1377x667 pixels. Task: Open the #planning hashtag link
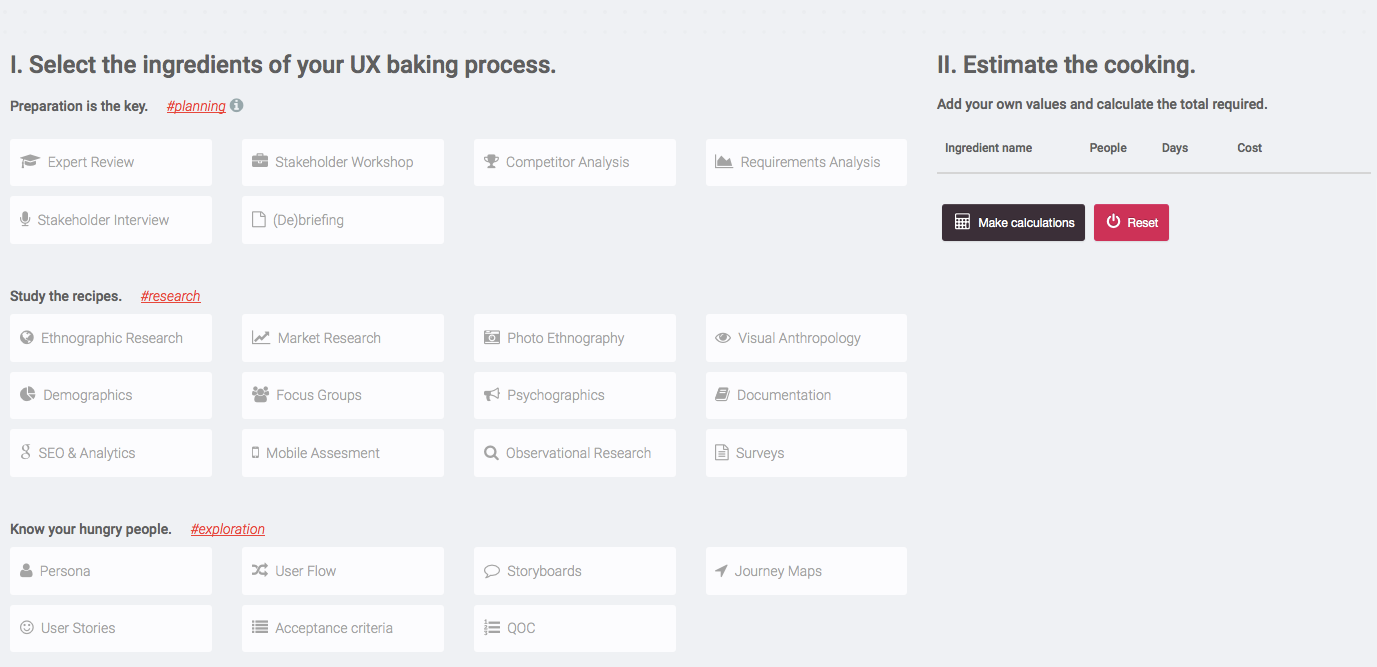point(196,106)
